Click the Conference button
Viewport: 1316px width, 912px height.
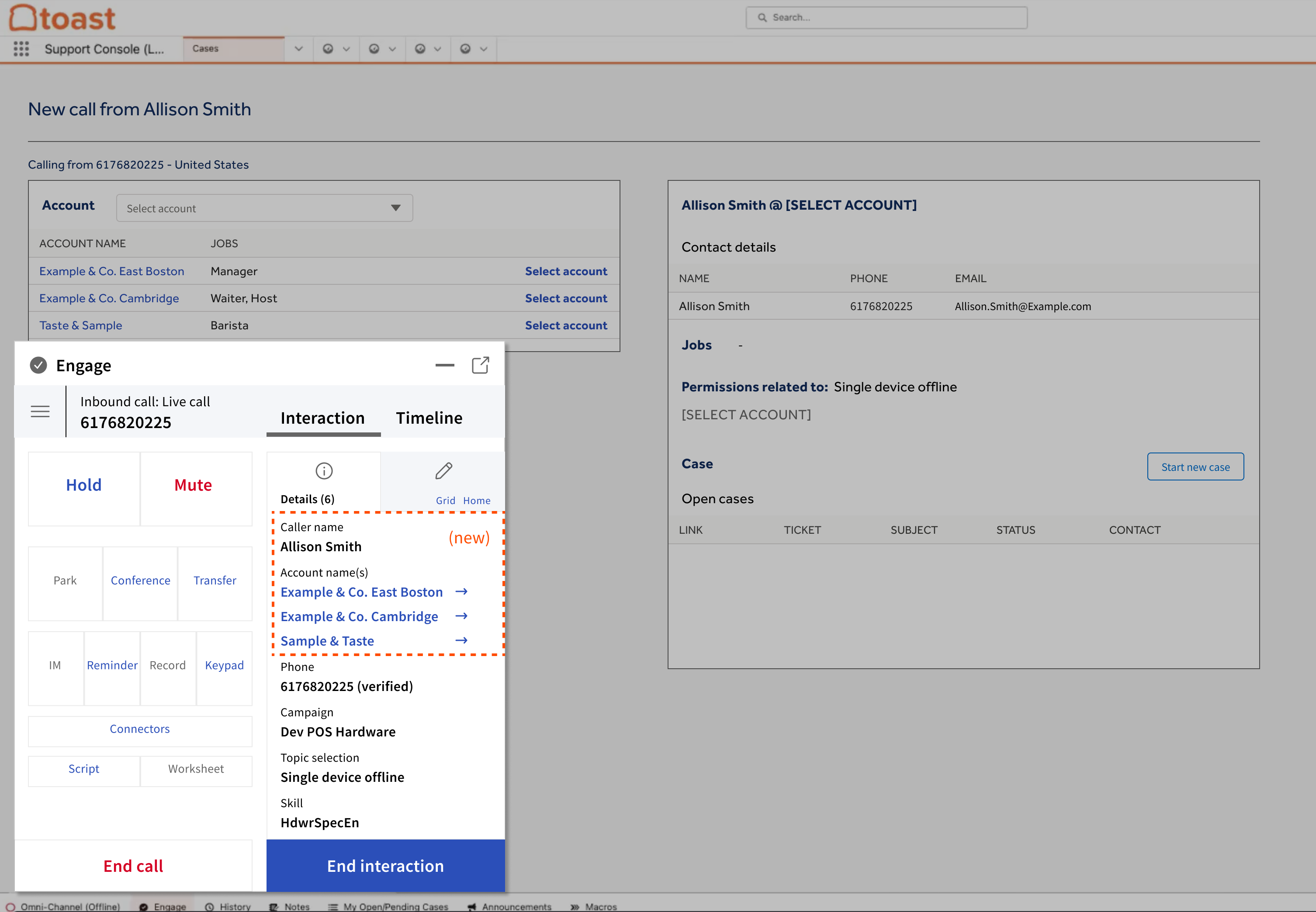pos(140,584)
